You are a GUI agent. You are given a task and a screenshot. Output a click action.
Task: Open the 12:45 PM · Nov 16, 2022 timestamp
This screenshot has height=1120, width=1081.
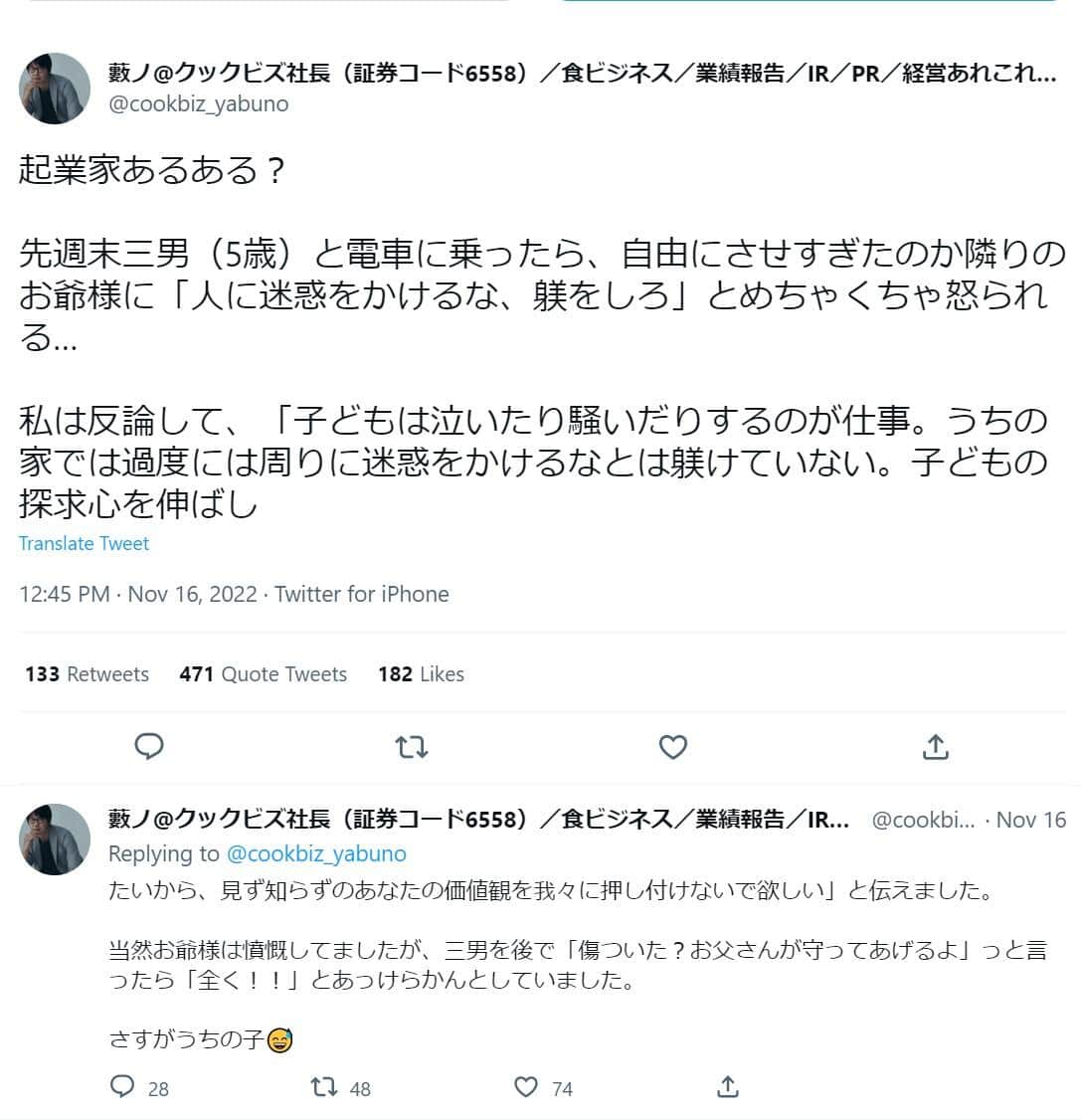click(x=138, y=595)
